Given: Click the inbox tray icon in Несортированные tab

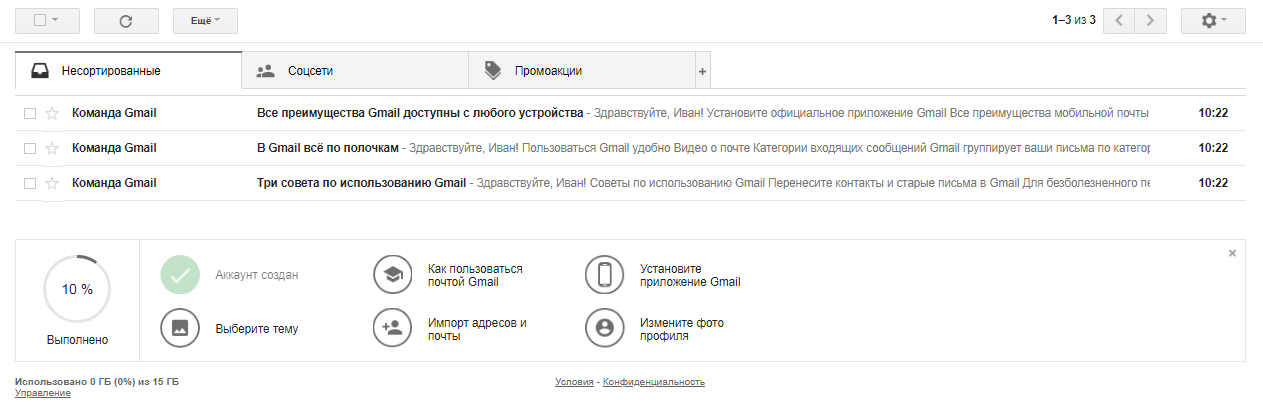Looking at the screenshot, I should pyautogui.click(x=40, y=71).
